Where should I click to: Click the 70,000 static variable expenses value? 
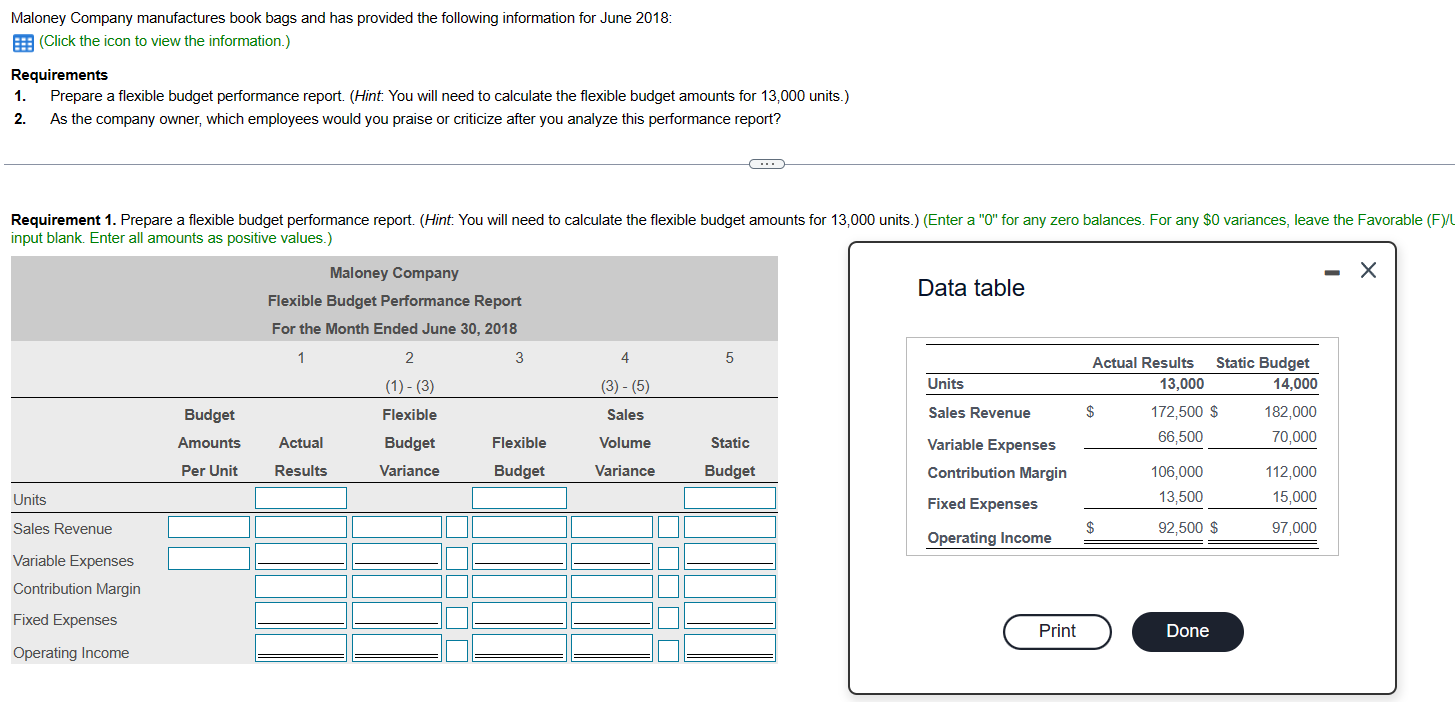click(1294, 437)
